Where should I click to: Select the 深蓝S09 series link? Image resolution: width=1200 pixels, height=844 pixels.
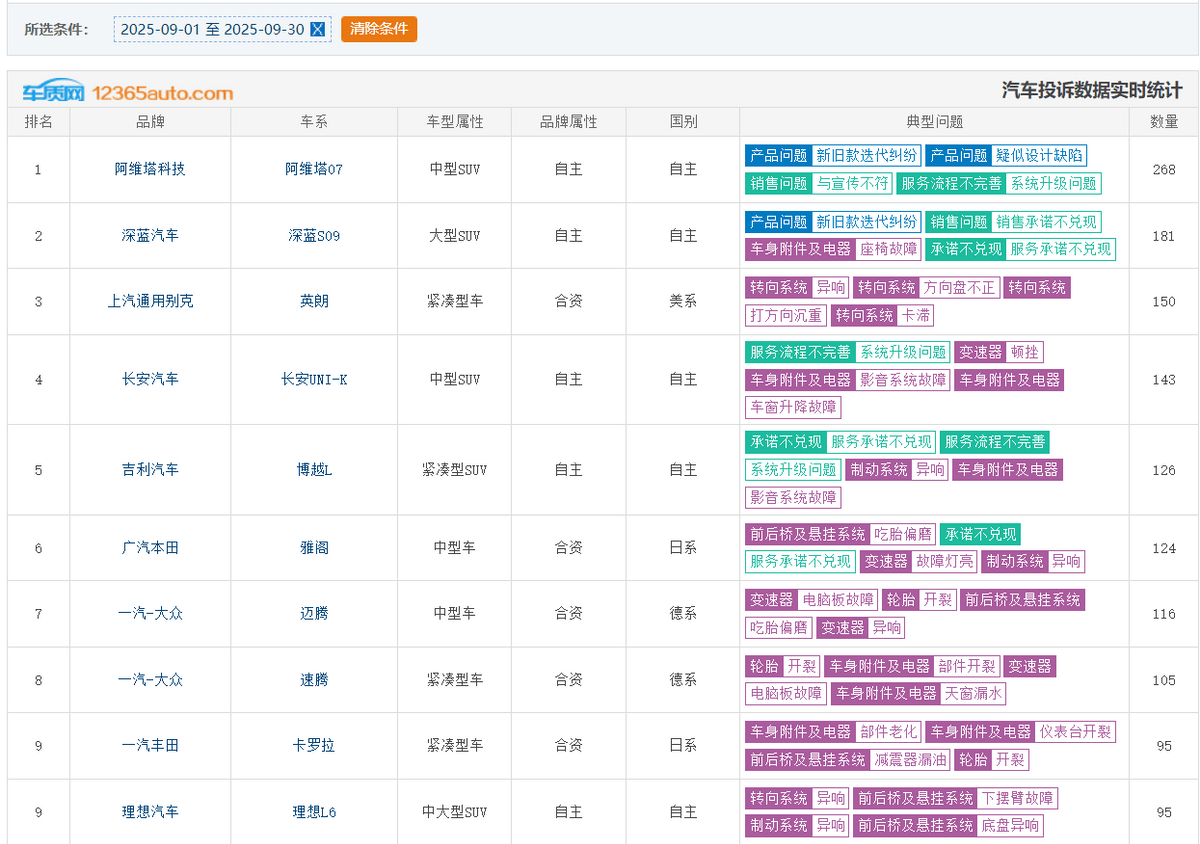[314, 236]
